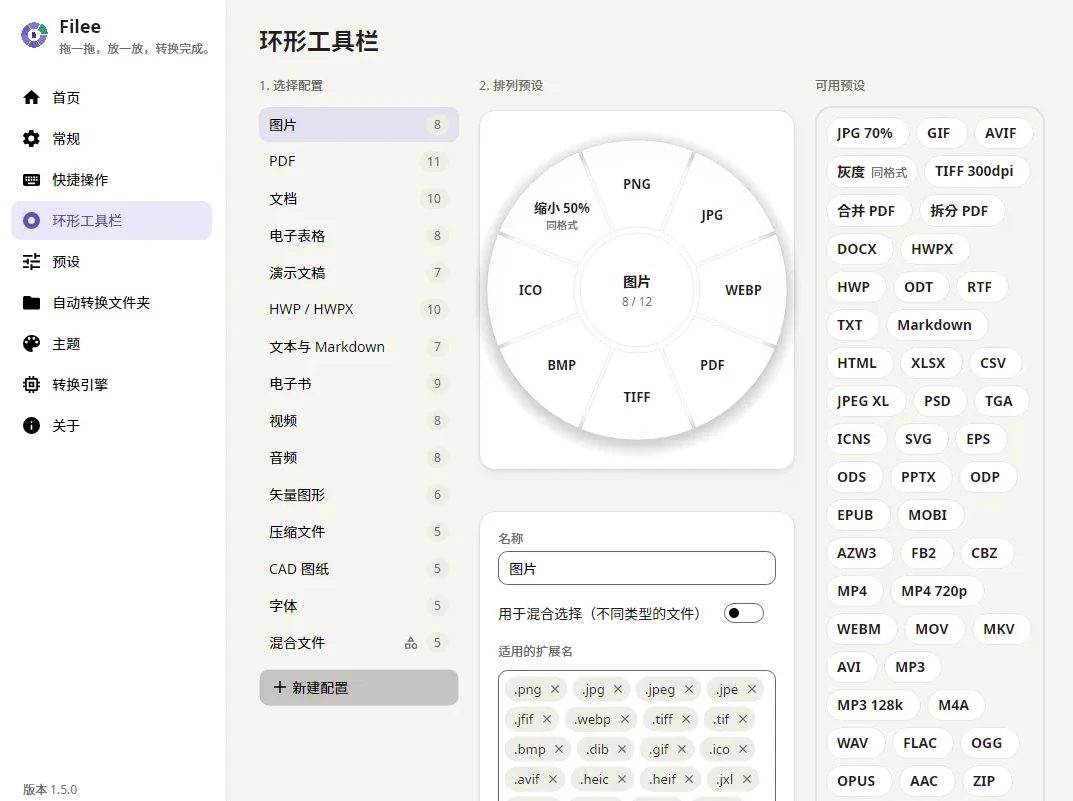Click the gear icon beside 常规
The width and height of the screenshot is (1073, 801).
[31, 138]
